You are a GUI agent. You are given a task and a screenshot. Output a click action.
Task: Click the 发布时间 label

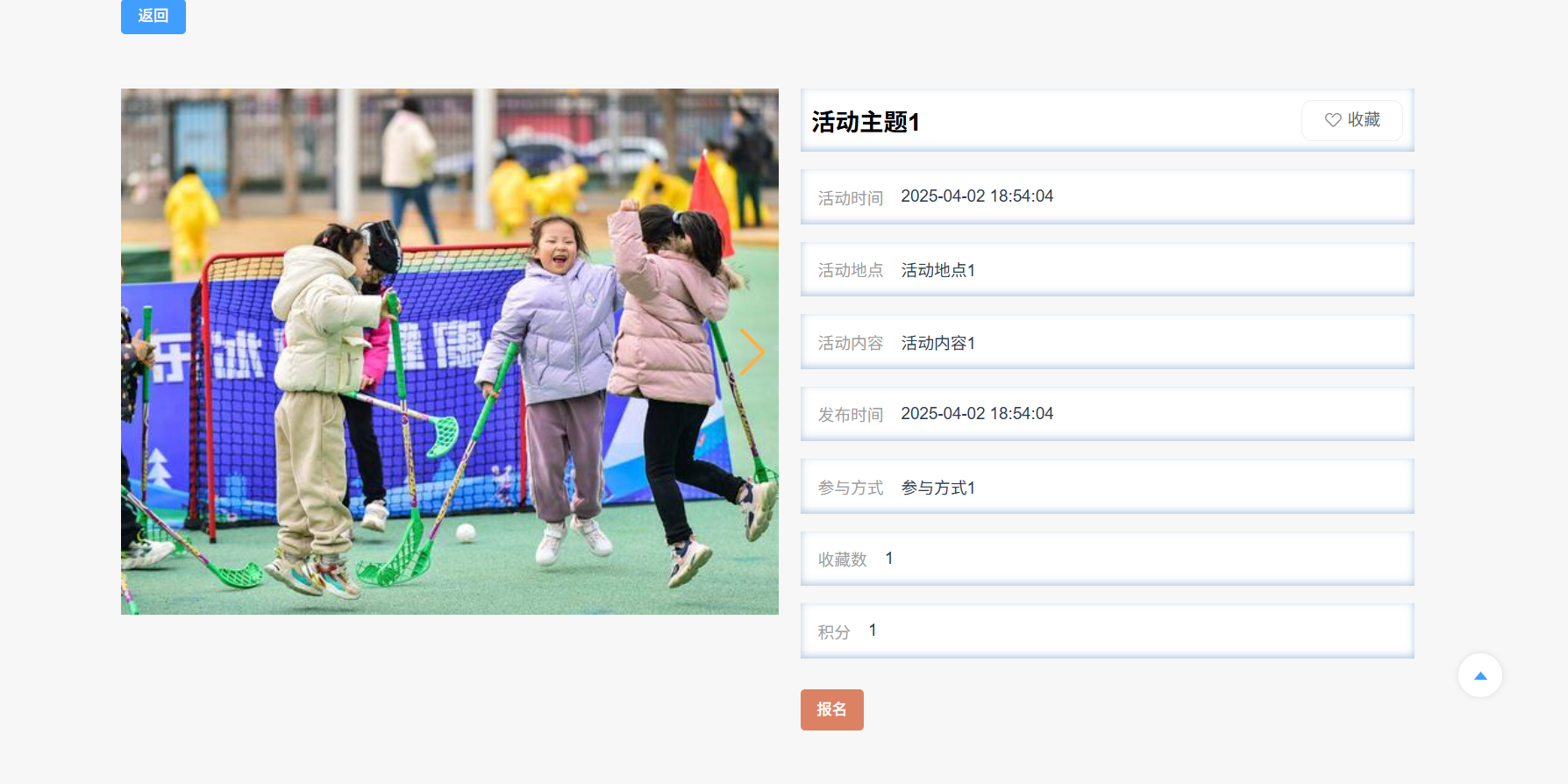[x=850, y=415]
